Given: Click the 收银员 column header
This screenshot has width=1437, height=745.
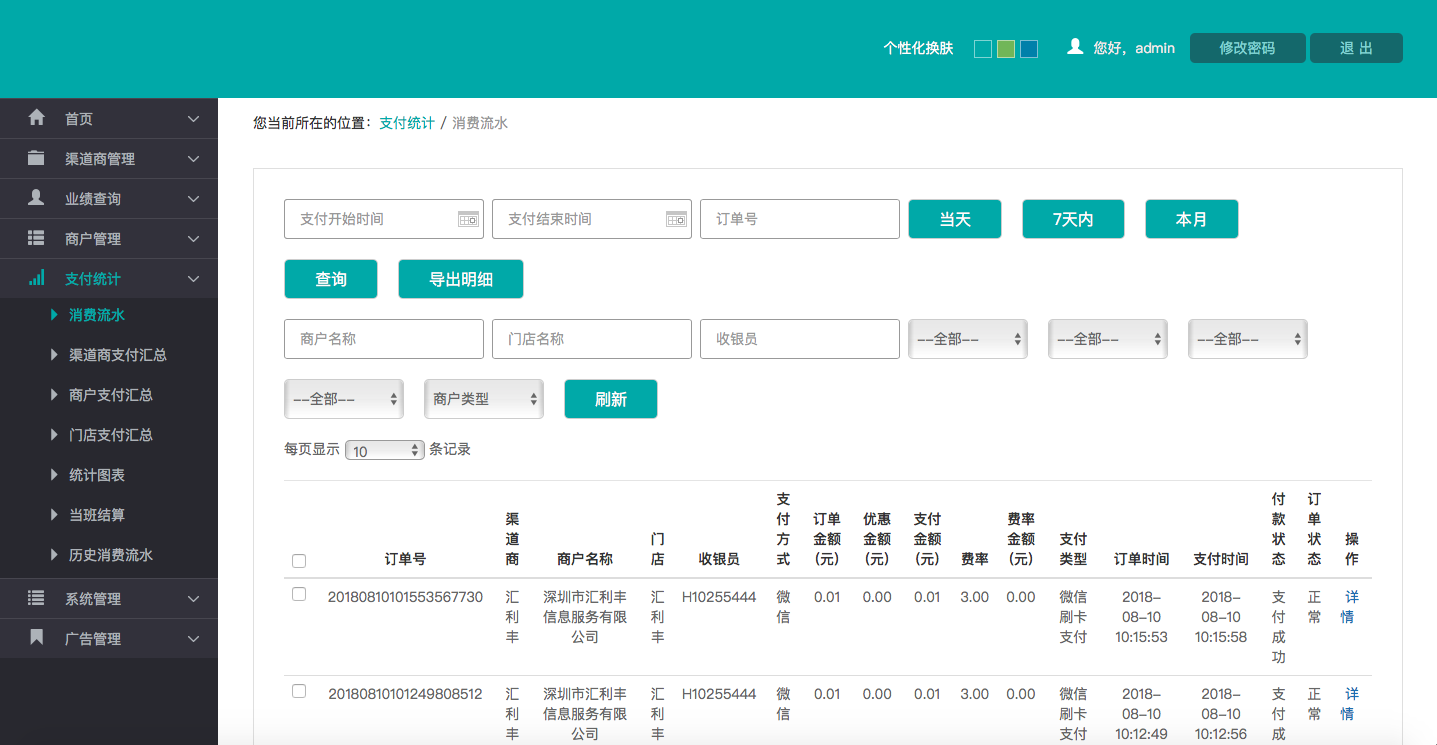Looking at the screenshot, I should [719, 559].
